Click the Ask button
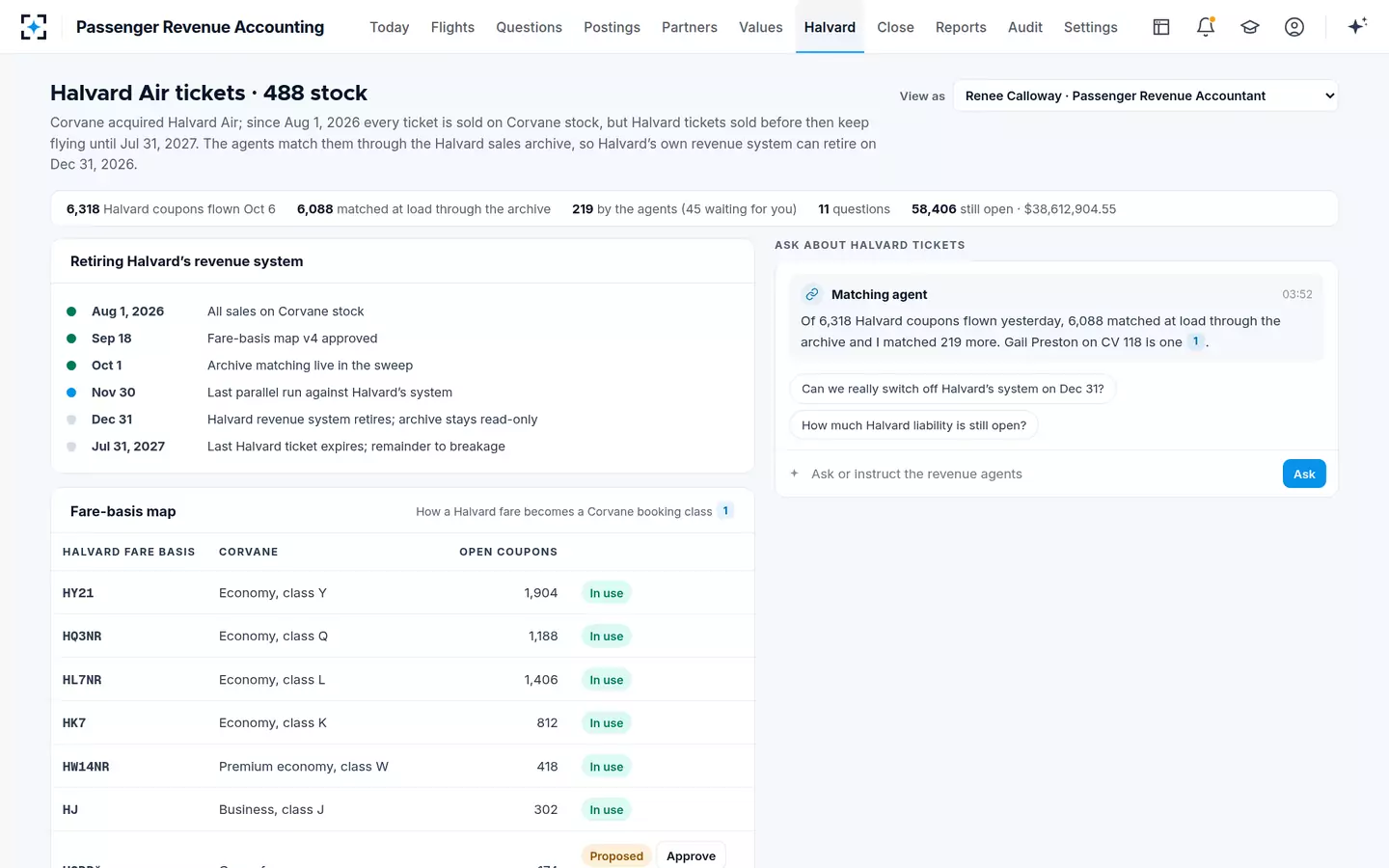Image resolution: width=1389 pixels, height=868 pixels. (1304, 474)
